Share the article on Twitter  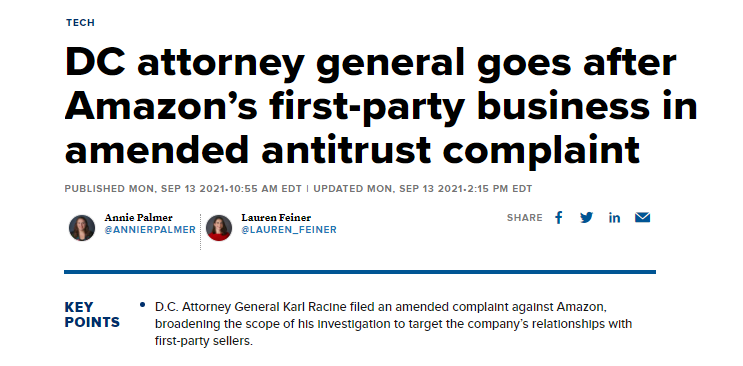(x=586, y=218)
